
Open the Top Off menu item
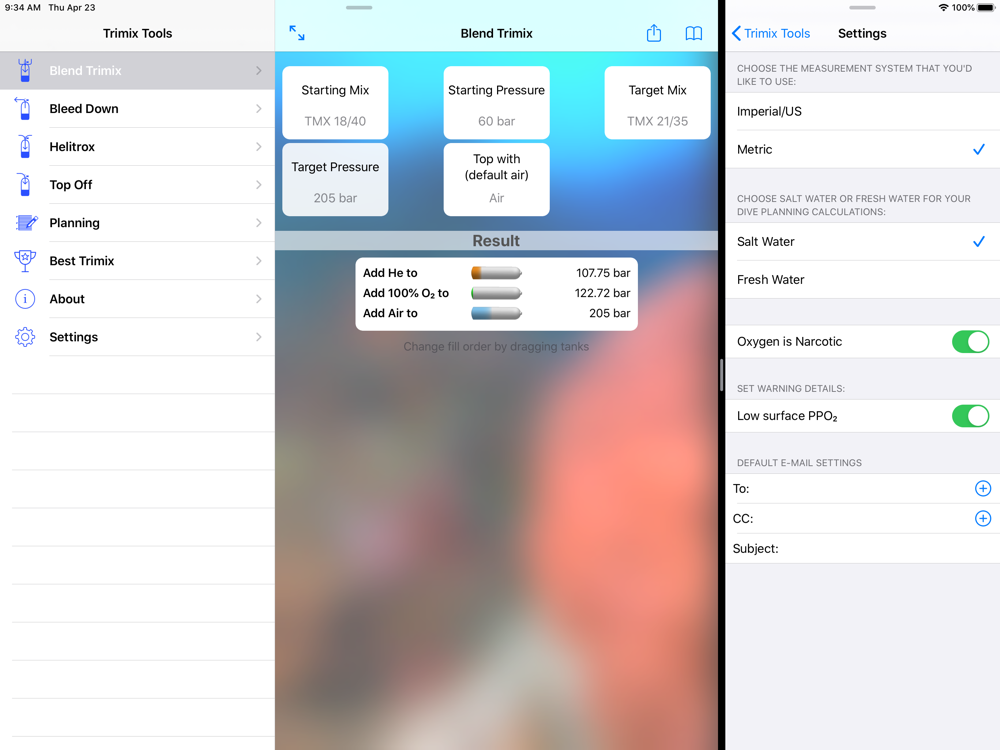click(x=137, y=185)
